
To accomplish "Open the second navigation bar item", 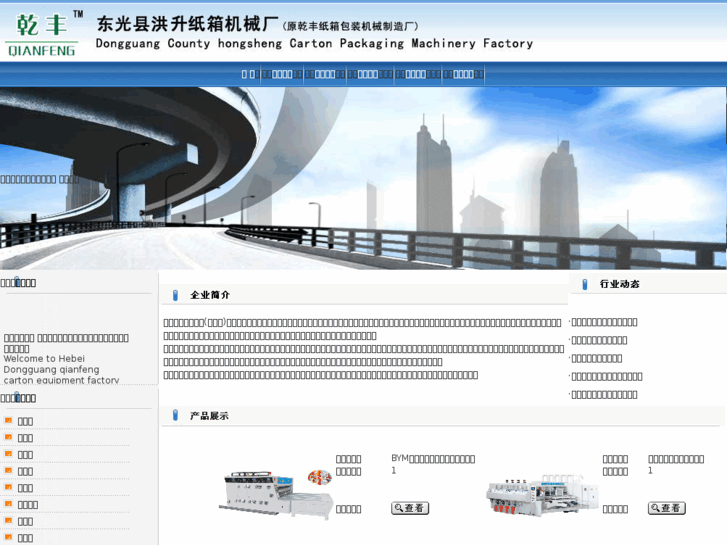I will tap(282, 74).
